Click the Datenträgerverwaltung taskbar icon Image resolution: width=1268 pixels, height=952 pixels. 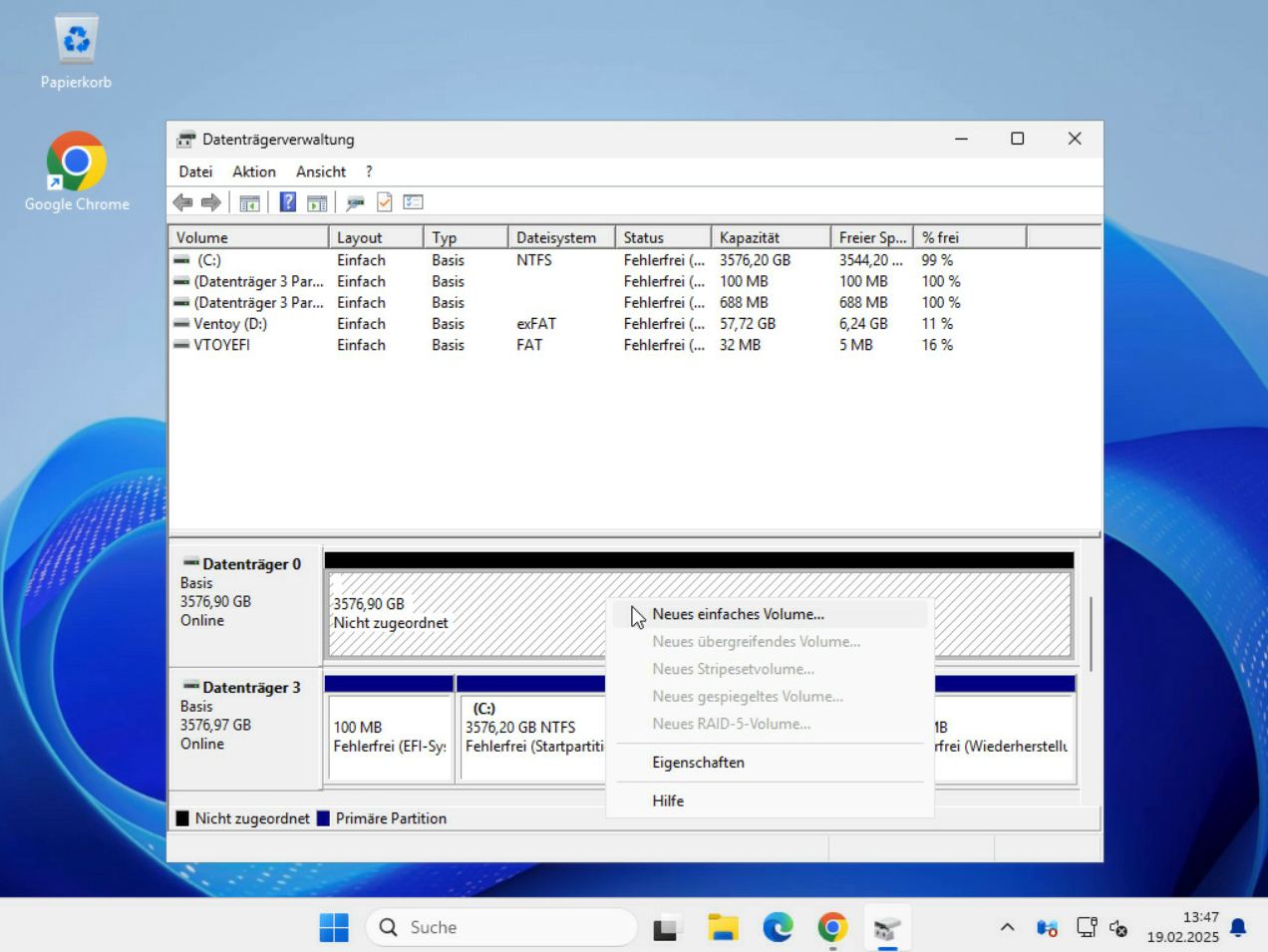[887, 927]
